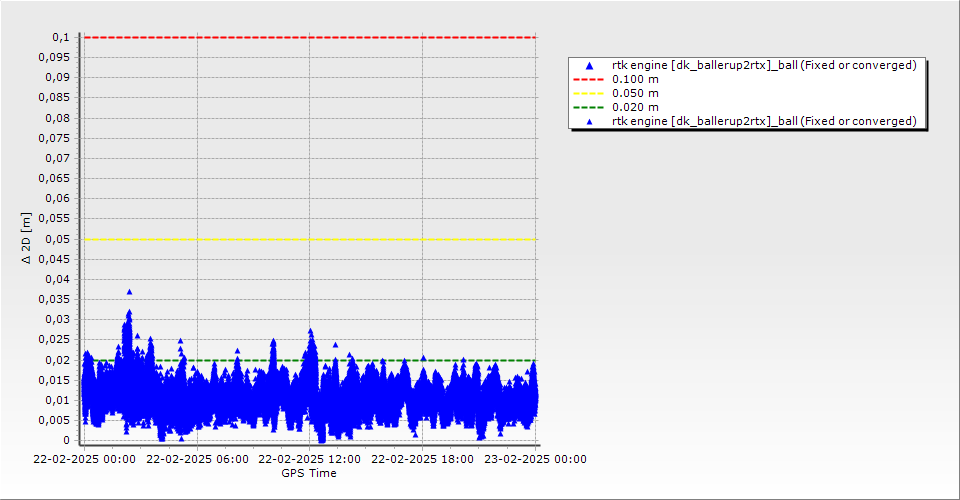
Task: Click the 22-02-2025 06:00 time label
Action: tap(197, 459)
